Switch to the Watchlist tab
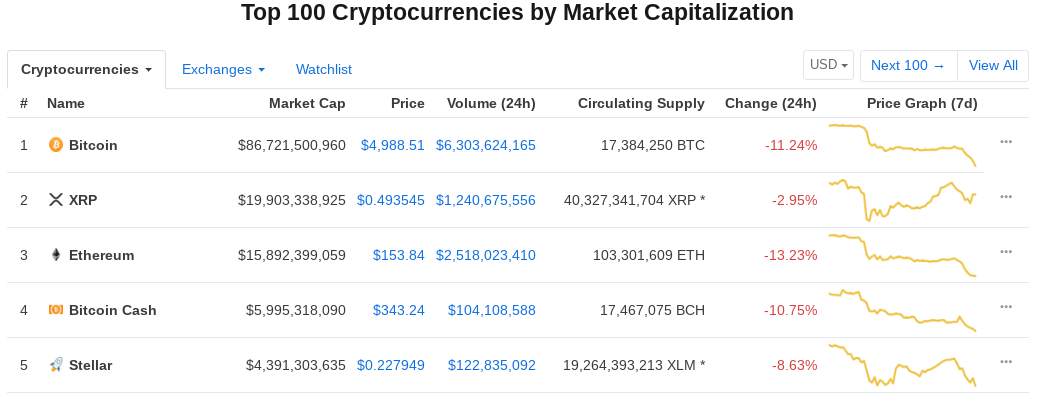Image resolution: width=1037 pixels, height=395 pixels. point(323,69)
